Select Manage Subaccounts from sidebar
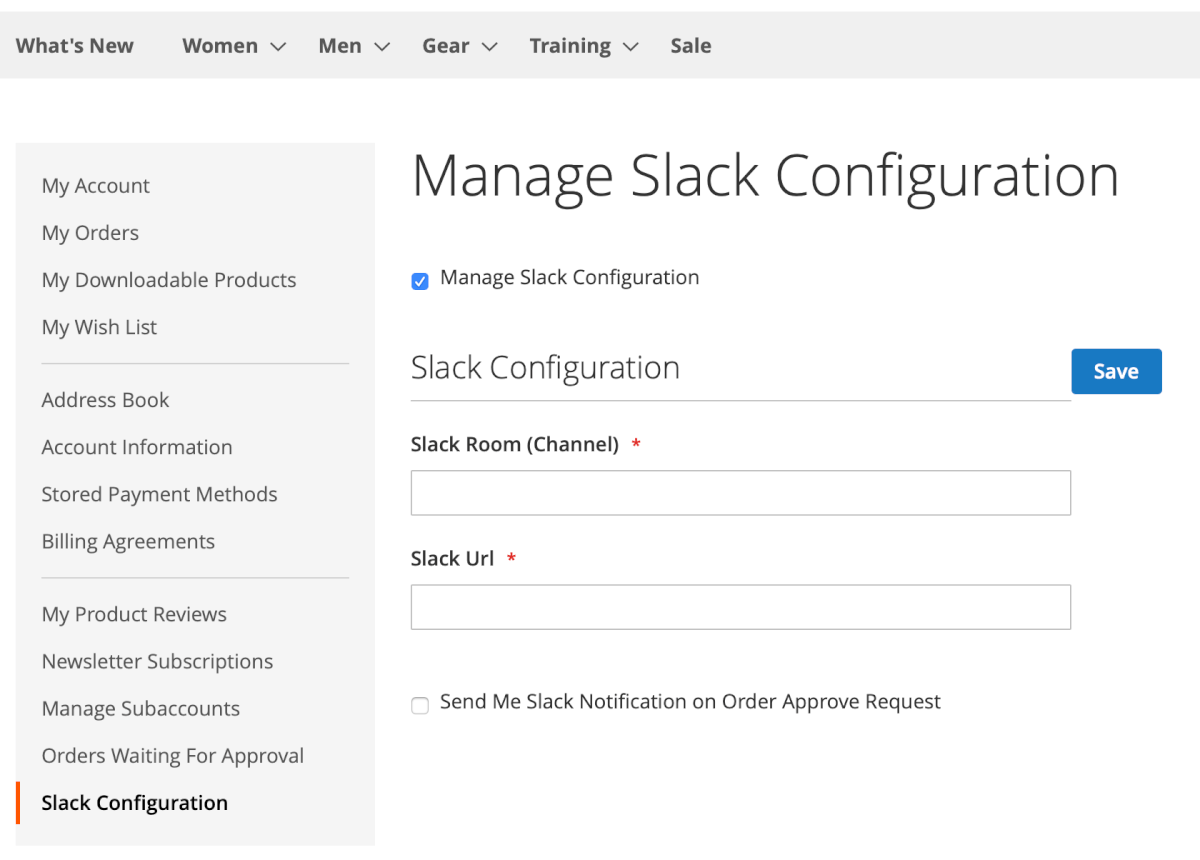The height and width of the screenshot is (860, 1200). coord(141,709)
